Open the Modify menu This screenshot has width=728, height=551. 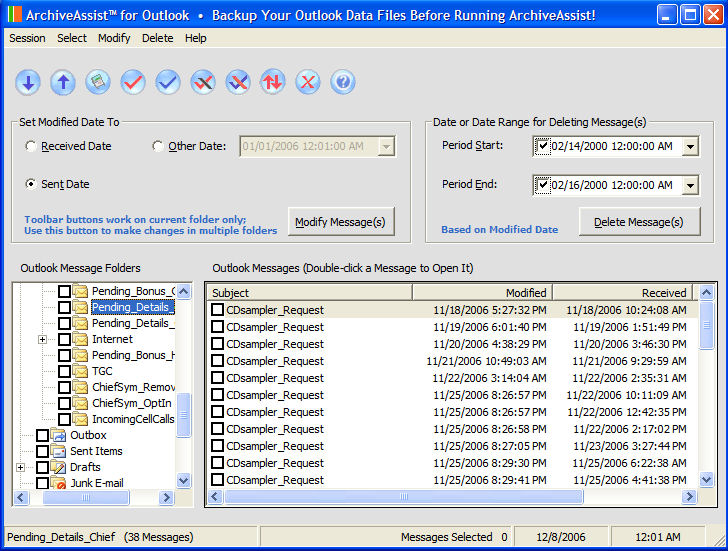[114, 38]
